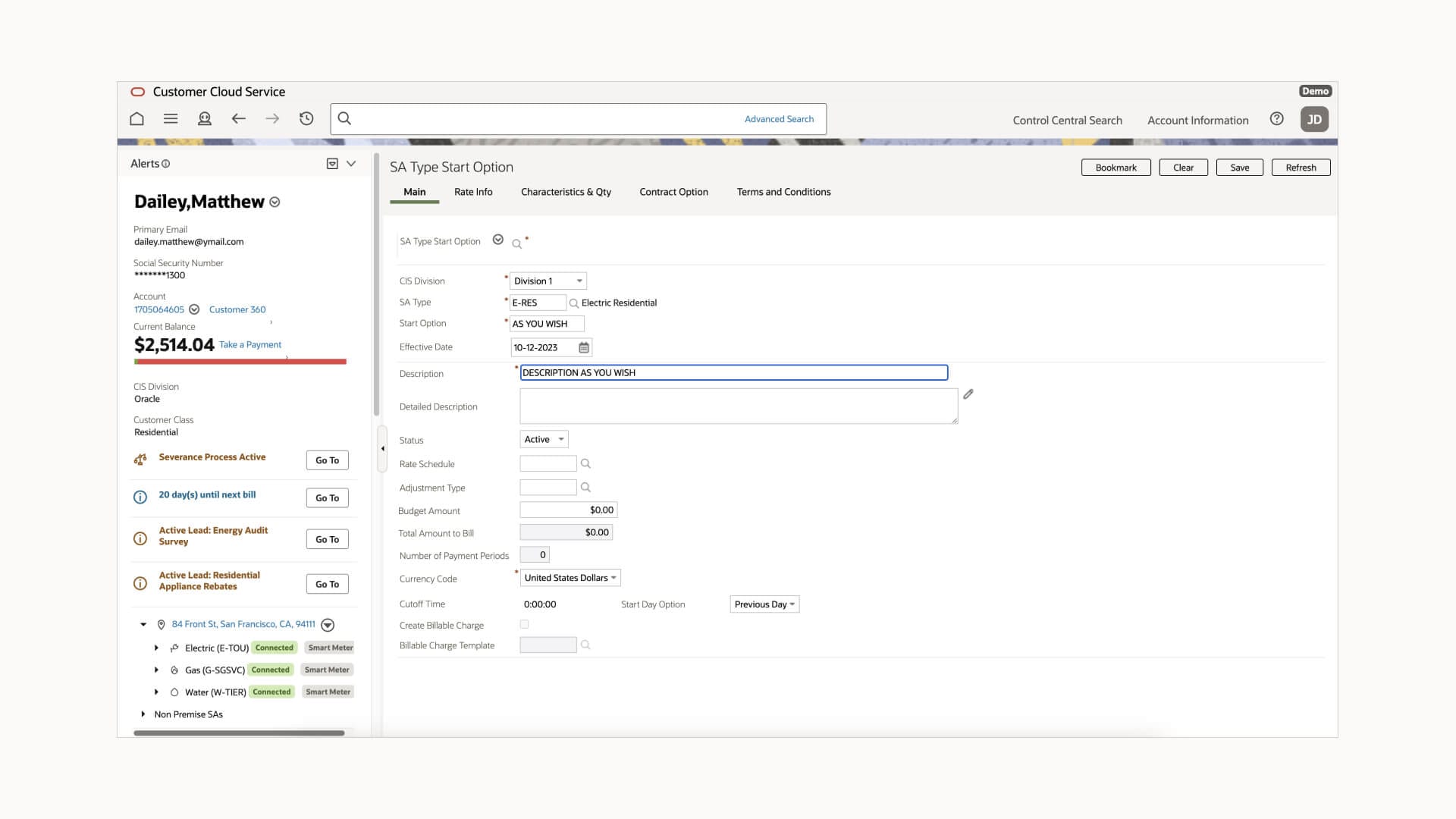
Task: Click the back arrow navigation icon
Action: point(238,119)
